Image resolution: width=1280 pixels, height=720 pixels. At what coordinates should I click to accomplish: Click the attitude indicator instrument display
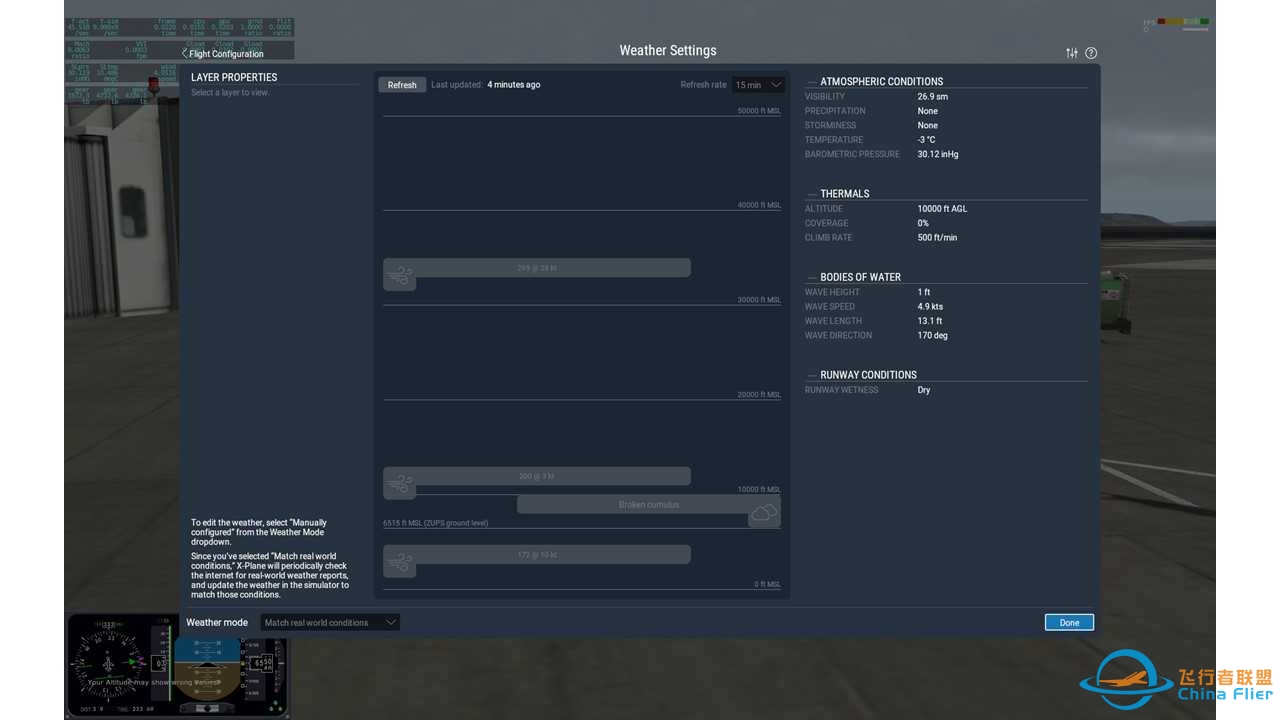[207, 664]
